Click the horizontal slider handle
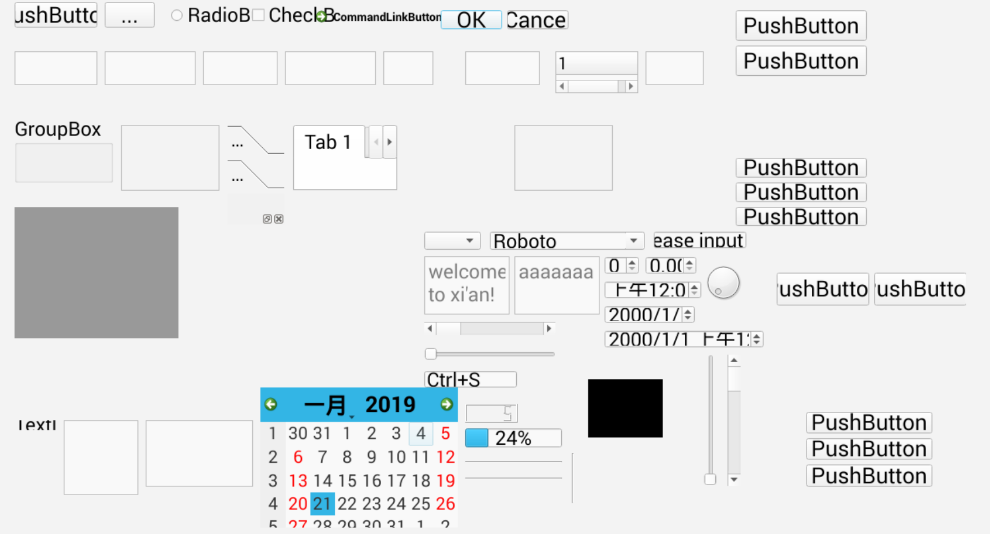The height and width of the screenshot is (534, 990). point(431,353)
